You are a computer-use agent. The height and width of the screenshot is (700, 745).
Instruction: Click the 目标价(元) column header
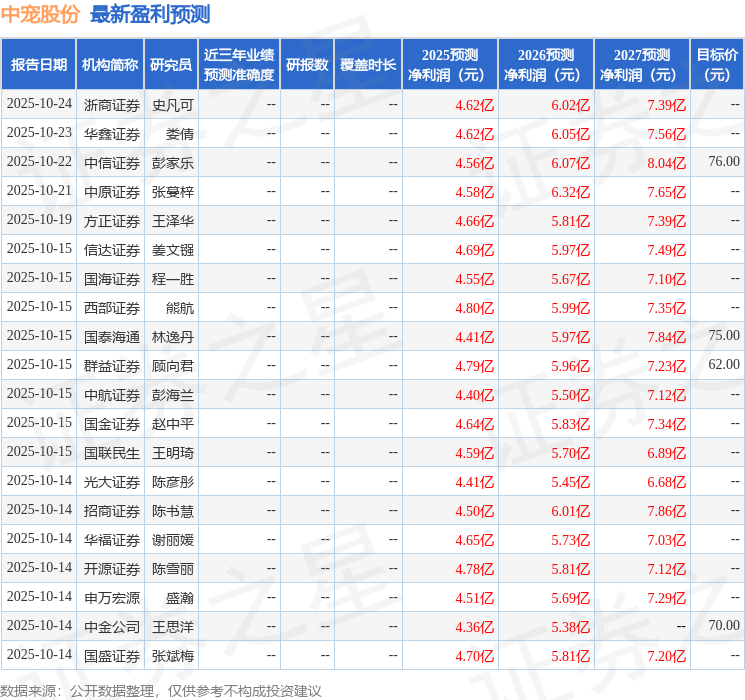click(716, 65)
